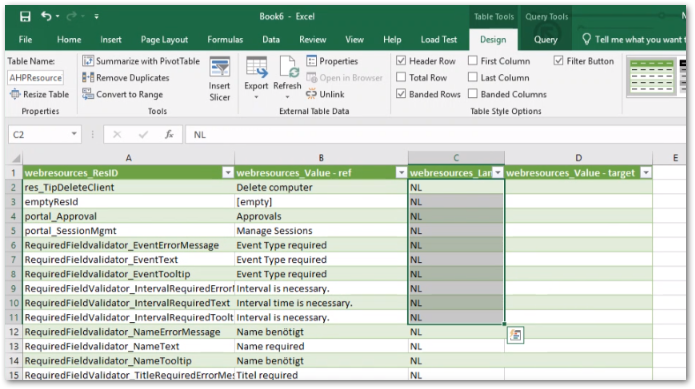Click Resize Table button
The image size is (695, 389).
40,94
